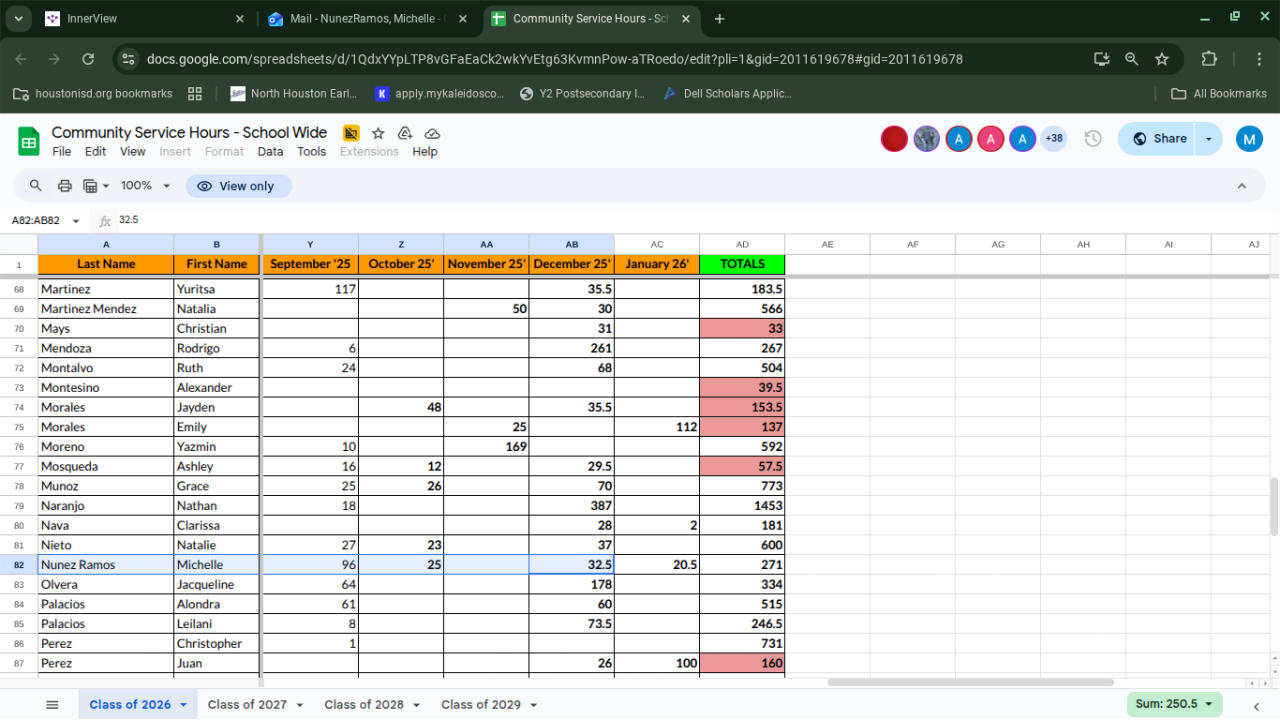Open the Class of 2026 tab menu arrow
1280x720 pixels.
(x=184, y=705)
